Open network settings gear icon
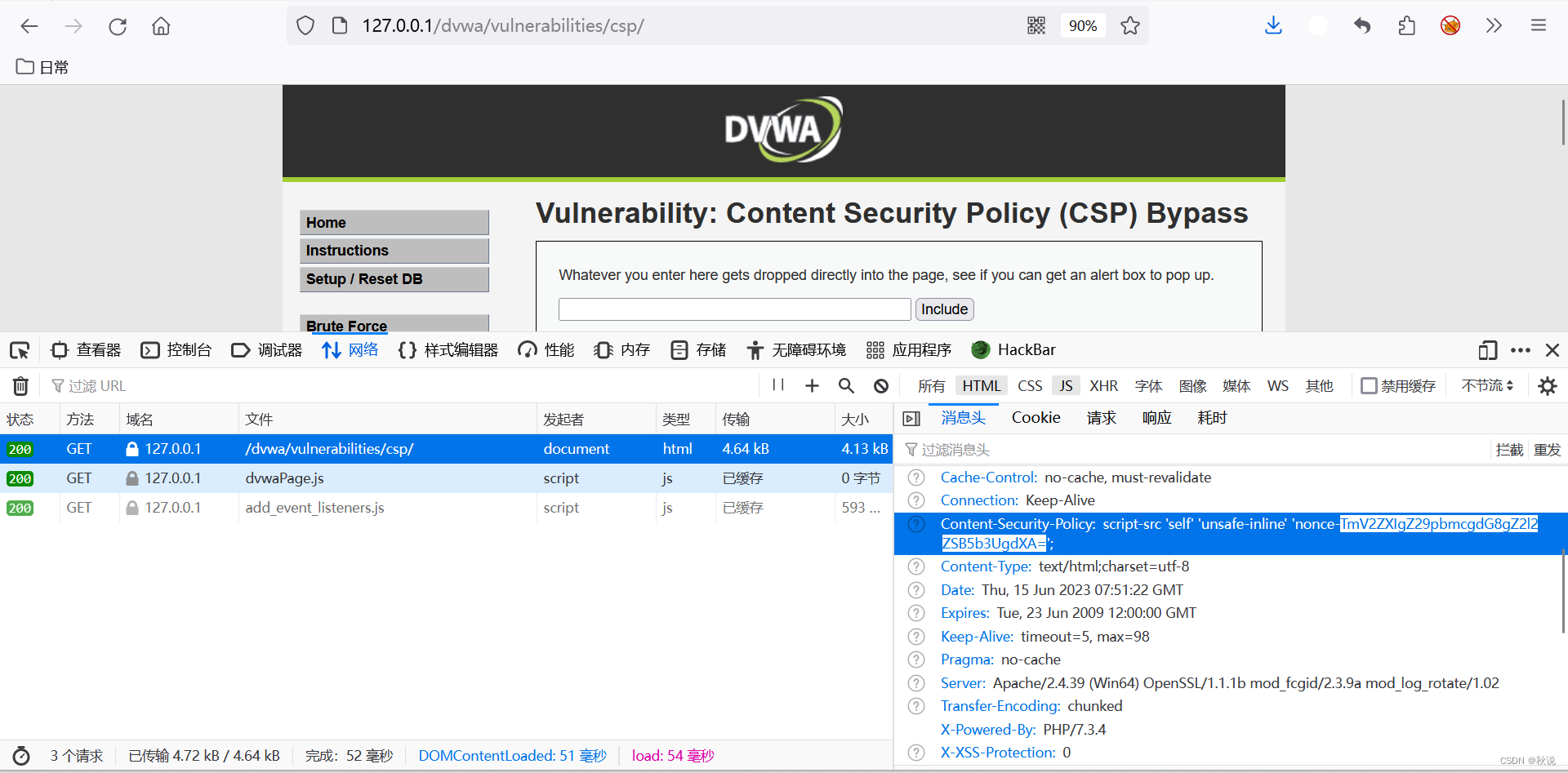 tap(1547, 386)
